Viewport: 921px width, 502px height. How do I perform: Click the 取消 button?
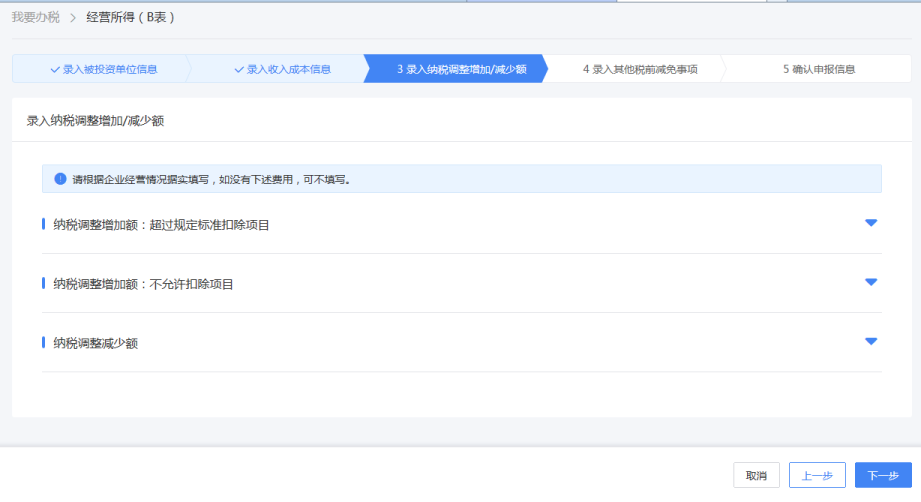pos(756,476)
